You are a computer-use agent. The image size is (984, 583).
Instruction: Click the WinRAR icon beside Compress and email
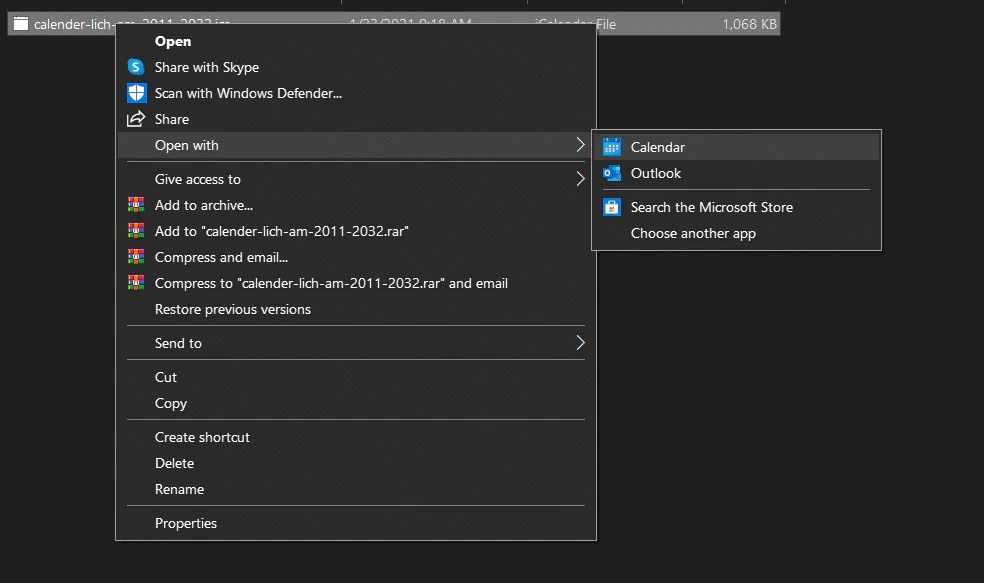click(x=136, y=257)
